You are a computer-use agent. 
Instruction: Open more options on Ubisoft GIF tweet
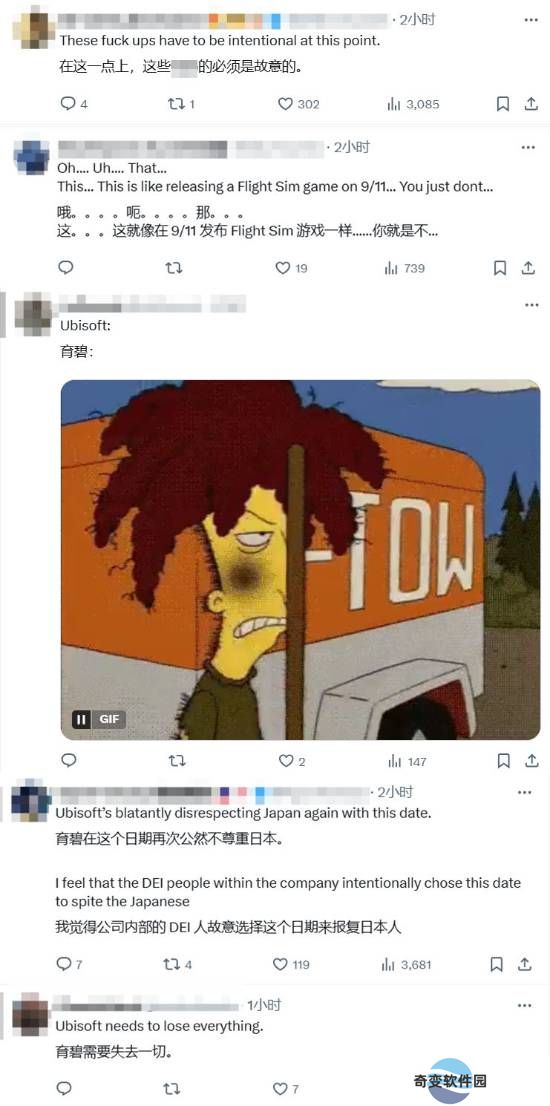tap(530, 305)
